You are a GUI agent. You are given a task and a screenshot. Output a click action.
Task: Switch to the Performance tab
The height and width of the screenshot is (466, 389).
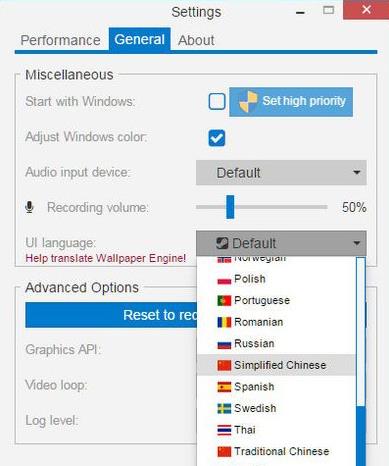[x=60, y=40]
